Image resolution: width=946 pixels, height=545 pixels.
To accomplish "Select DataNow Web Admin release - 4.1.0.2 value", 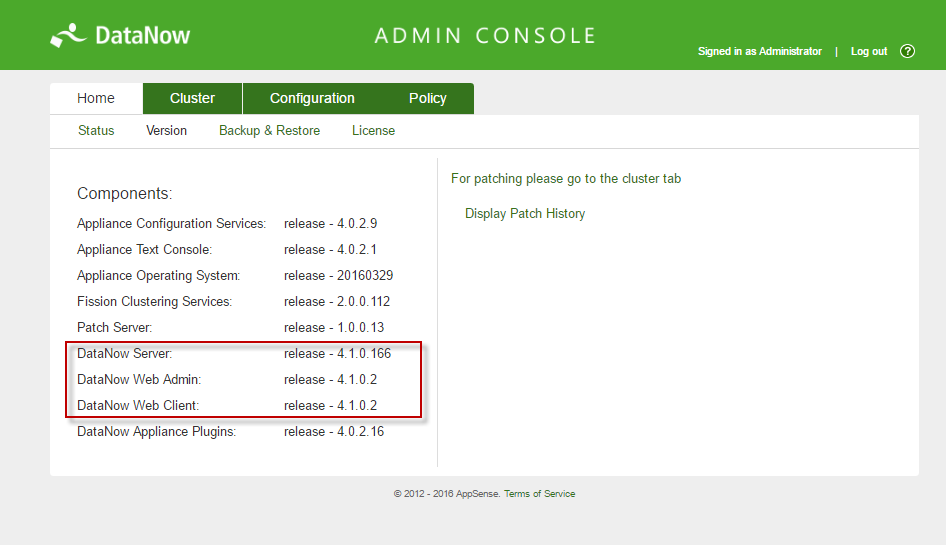I will tap(331, 379).
